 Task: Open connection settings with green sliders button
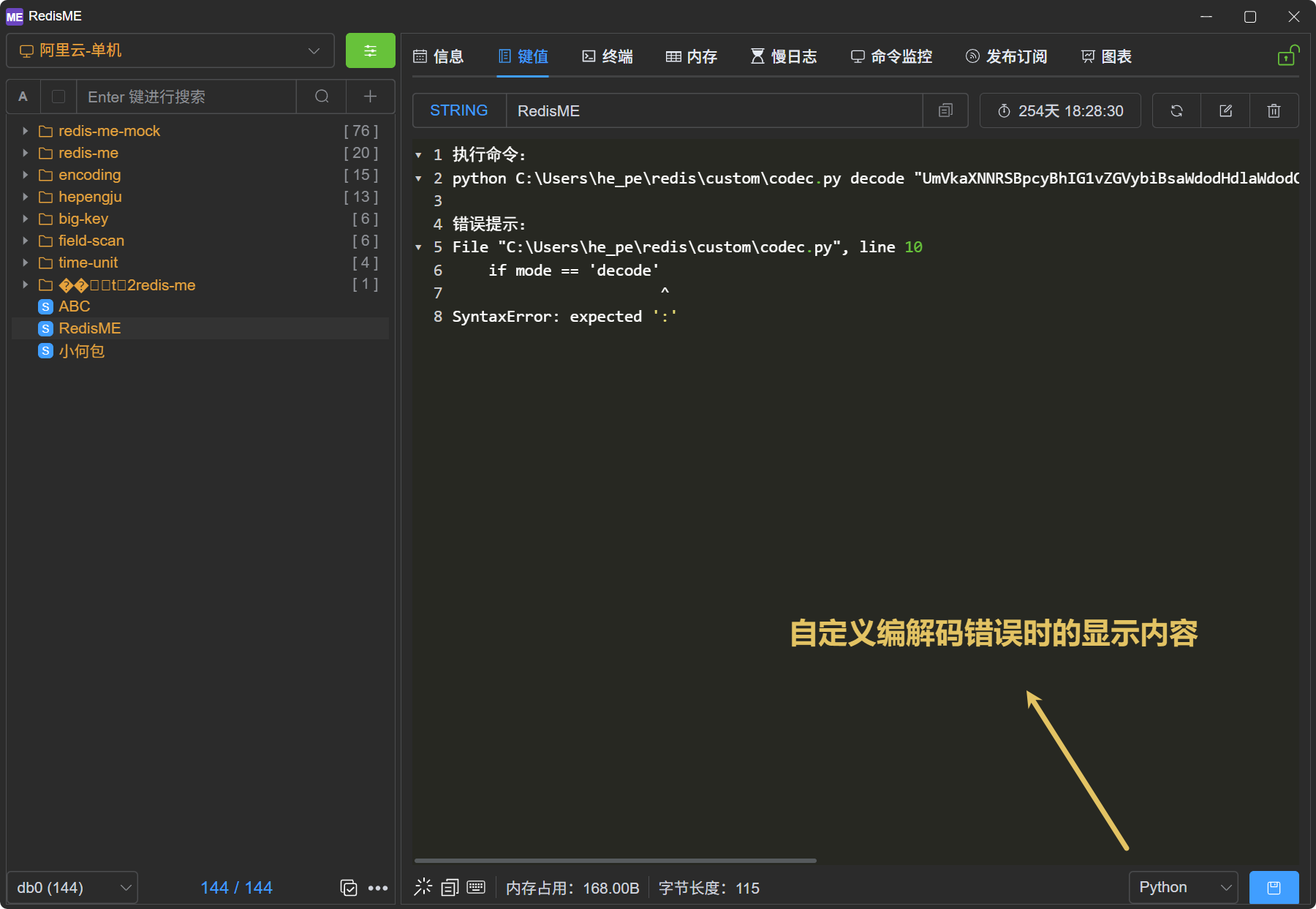coord(370,51)
